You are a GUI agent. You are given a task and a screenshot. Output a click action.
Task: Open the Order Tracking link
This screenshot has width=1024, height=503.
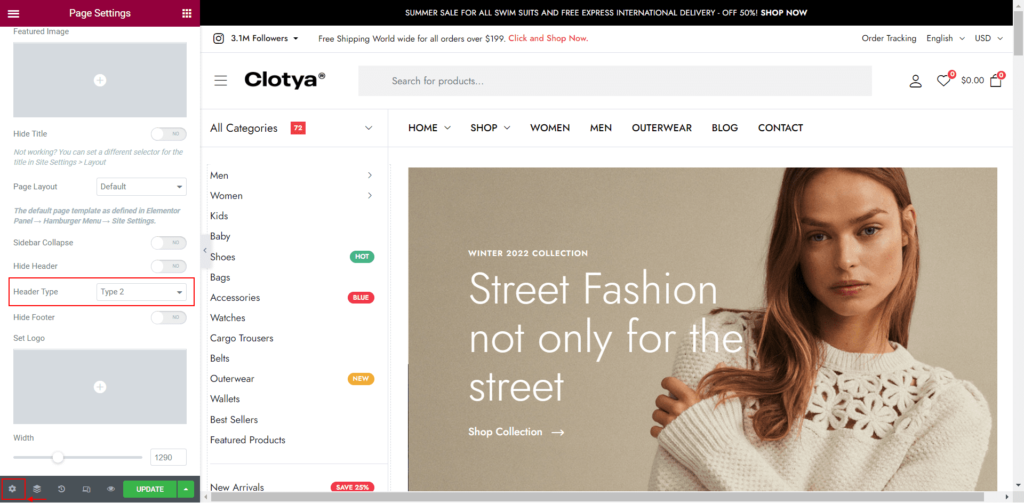click(x=889, y=39)
